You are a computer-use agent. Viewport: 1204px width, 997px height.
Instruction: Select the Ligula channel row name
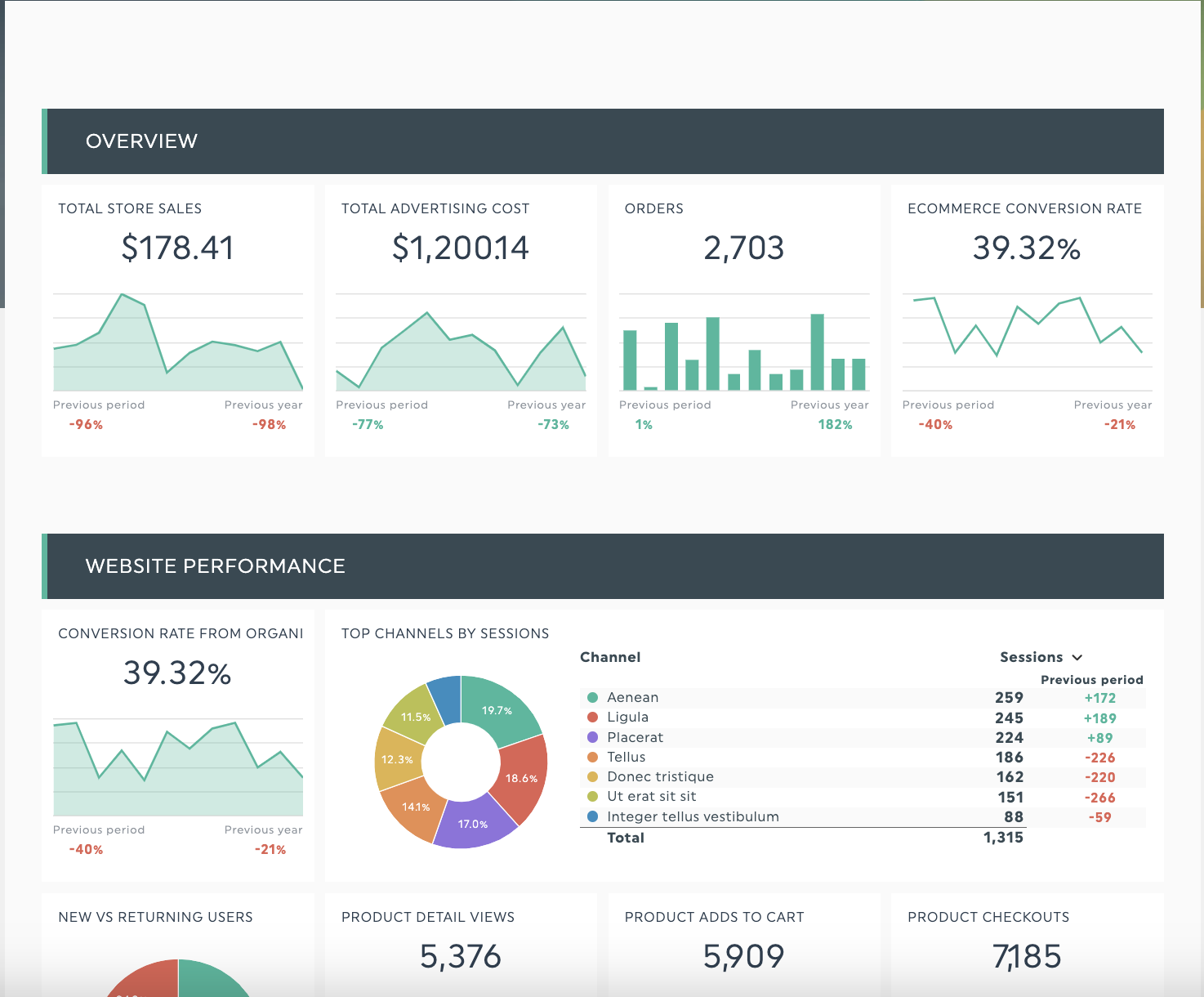[628, 717]
